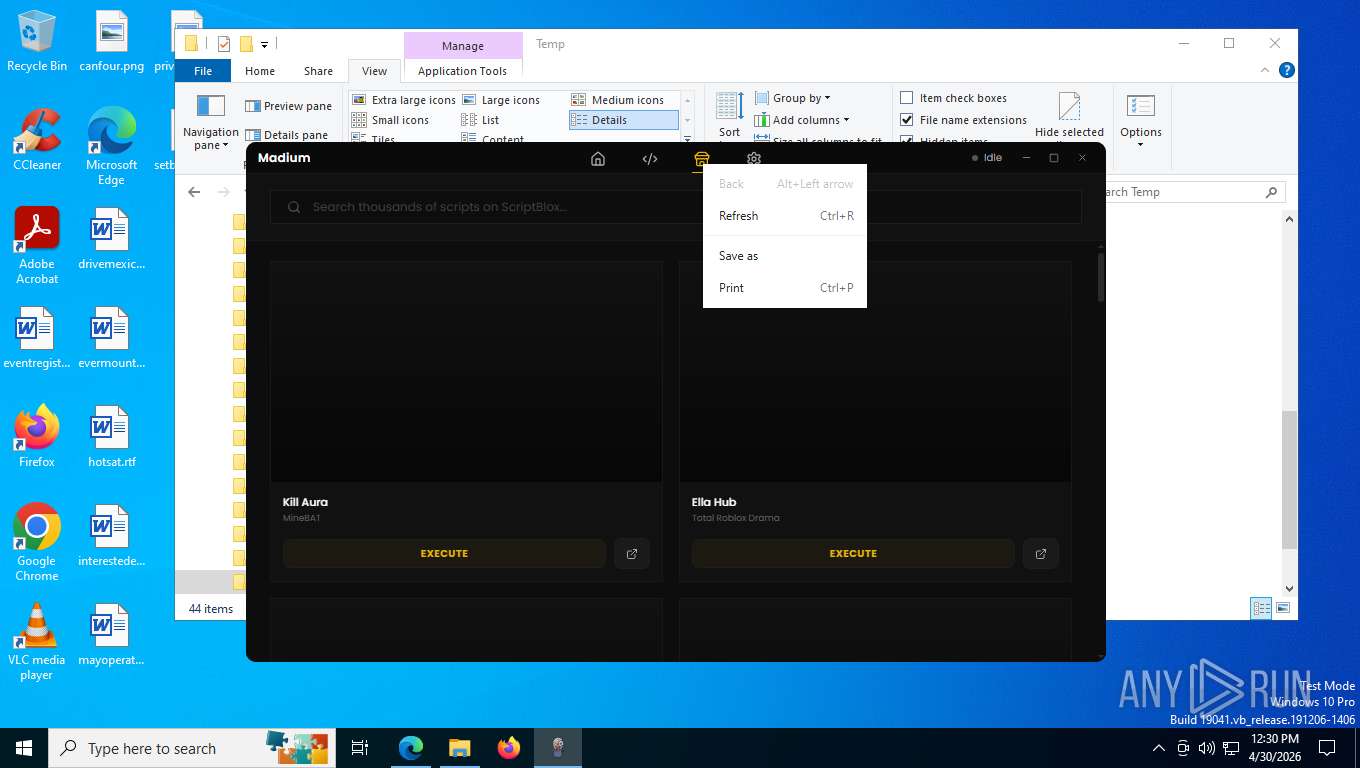
Task: Open Google Chrome desktop shortcut
Action: point(37,542)
